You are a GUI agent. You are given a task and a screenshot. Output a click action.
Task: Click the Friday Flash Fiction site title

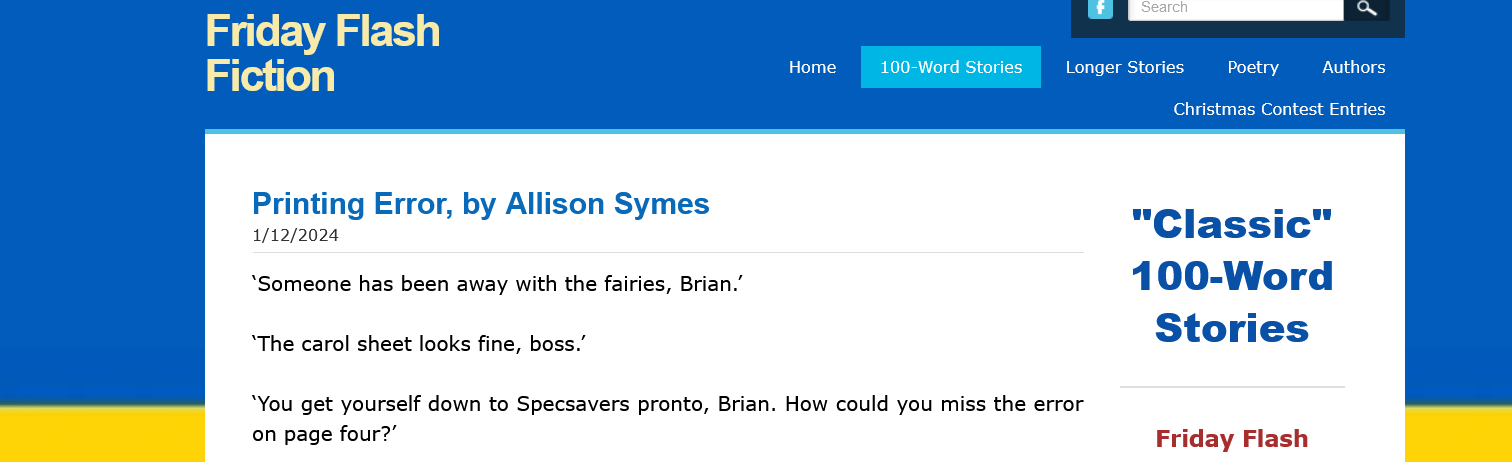click(322, 53)
